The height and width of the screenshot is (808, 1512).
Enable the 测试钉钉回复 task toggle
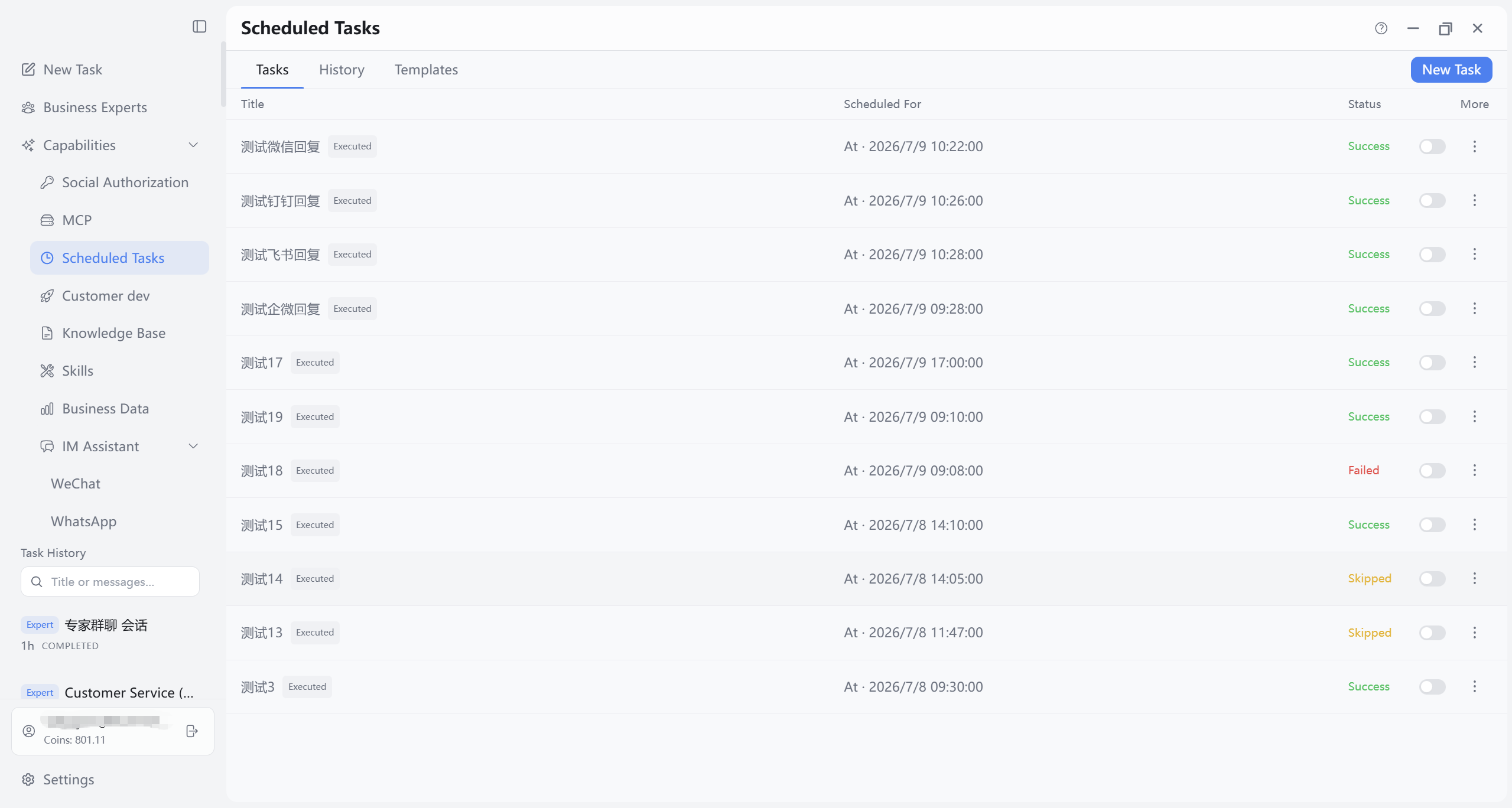tap(1432, 200)
